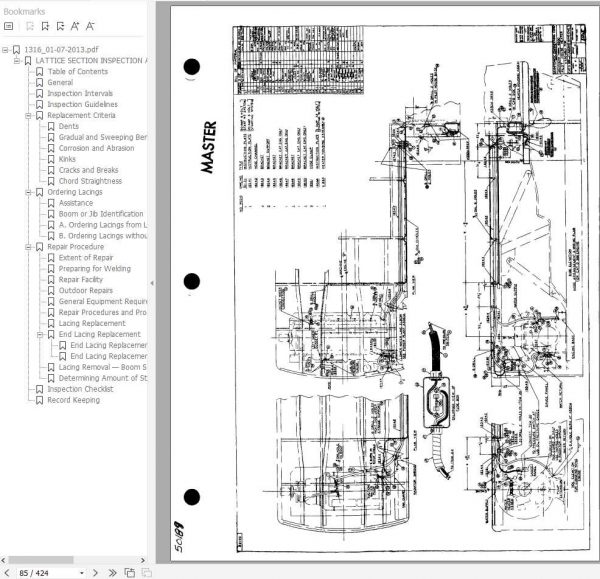The width and height of the screenshot is (600, 579).
Task: Click the Bookmarks panel title
Action: (x=24, y=11)
